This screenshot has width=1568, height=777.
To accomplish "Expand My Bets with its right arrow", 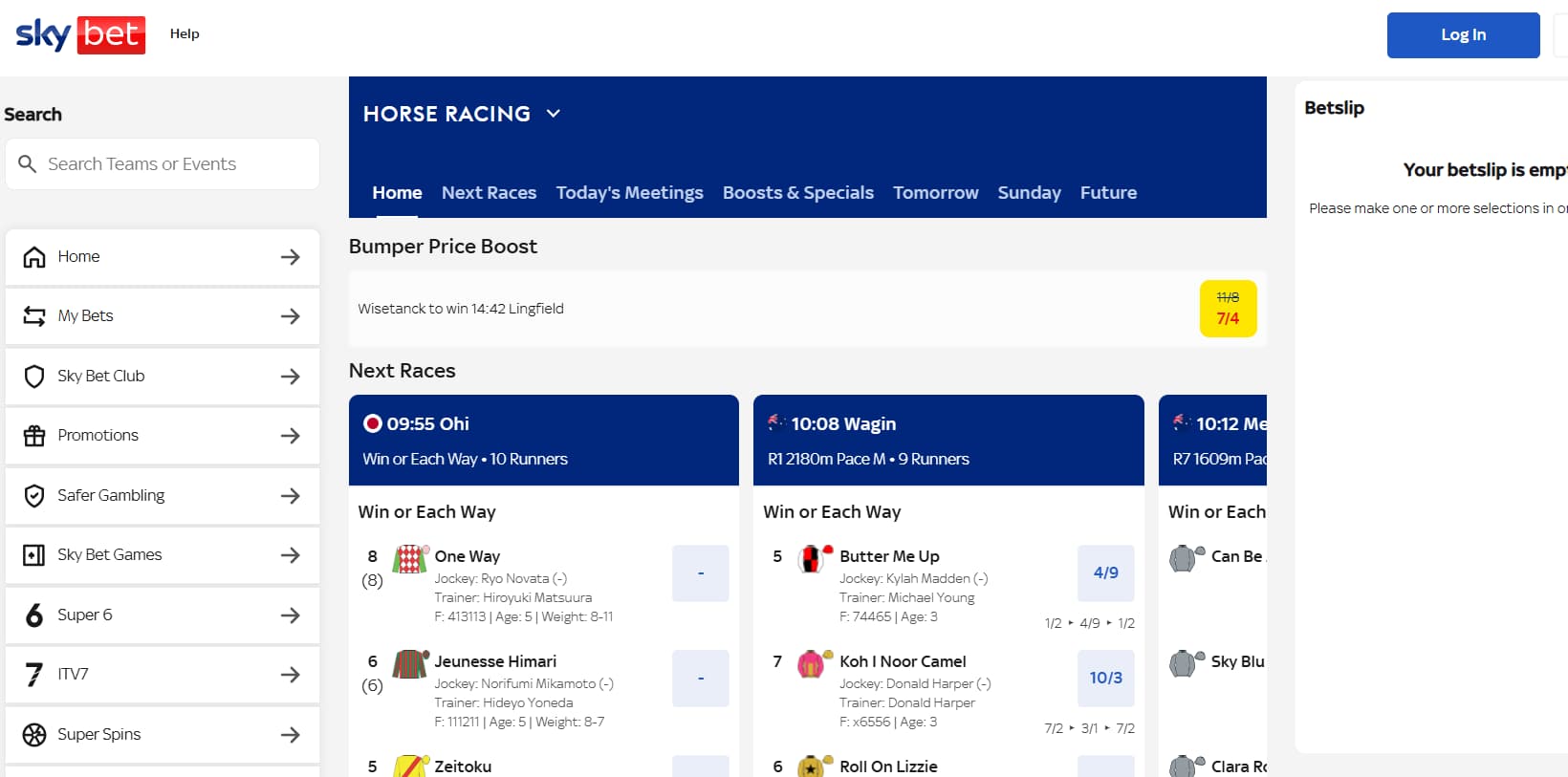I will click(x=291, y=315).
